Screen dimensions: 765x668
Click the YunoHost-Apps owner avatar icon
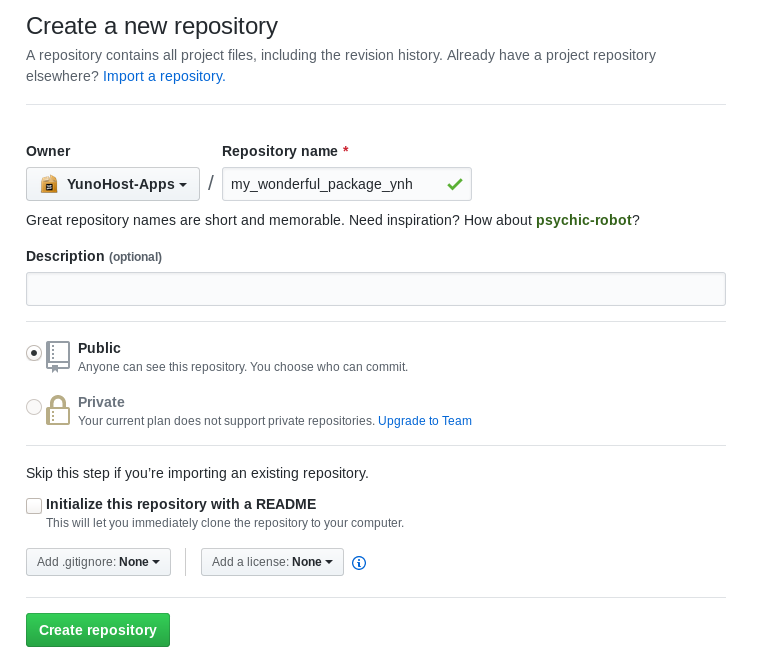click(49, 184)
